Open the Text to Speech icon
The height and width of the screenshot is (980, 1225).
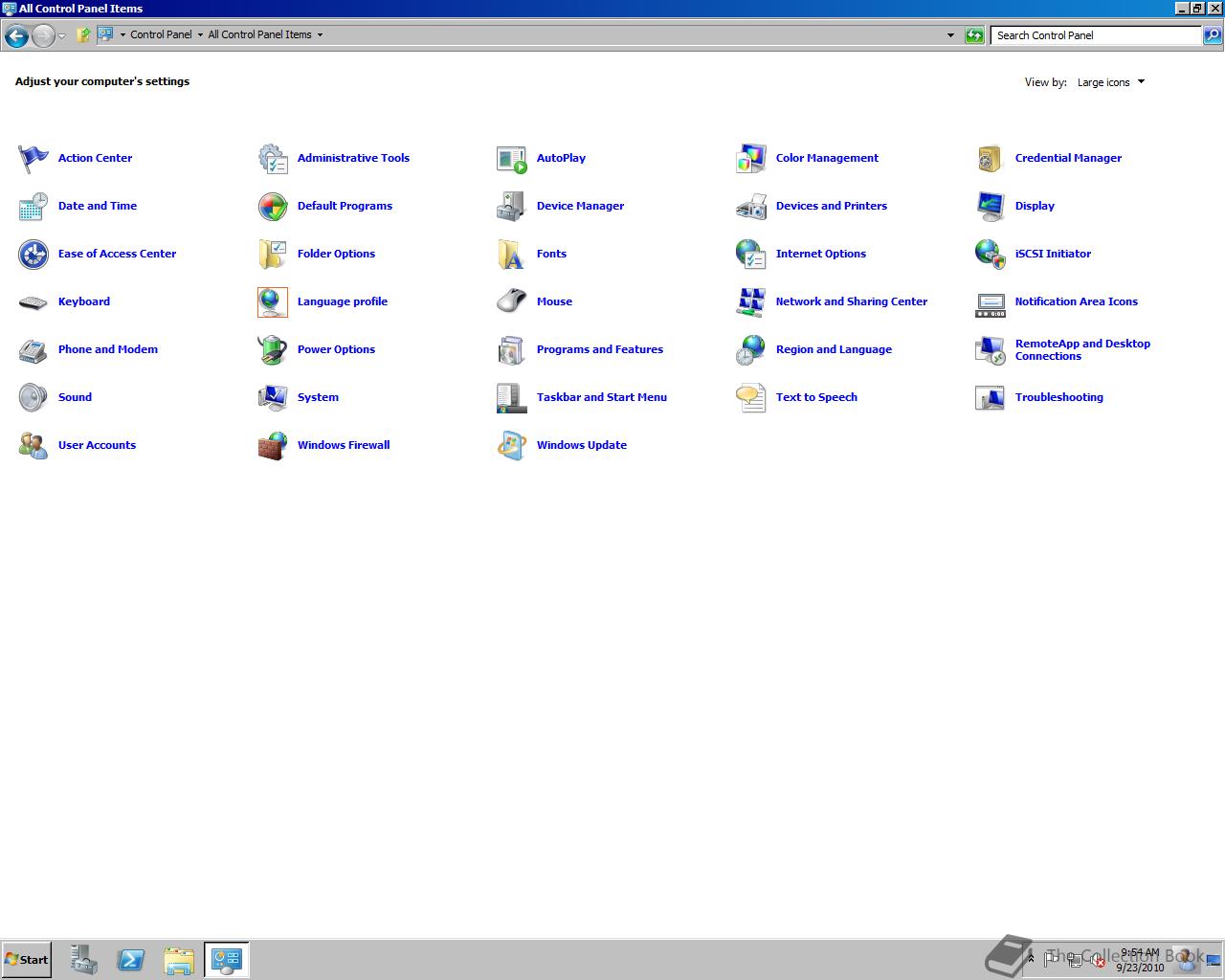tap(751, 398)
